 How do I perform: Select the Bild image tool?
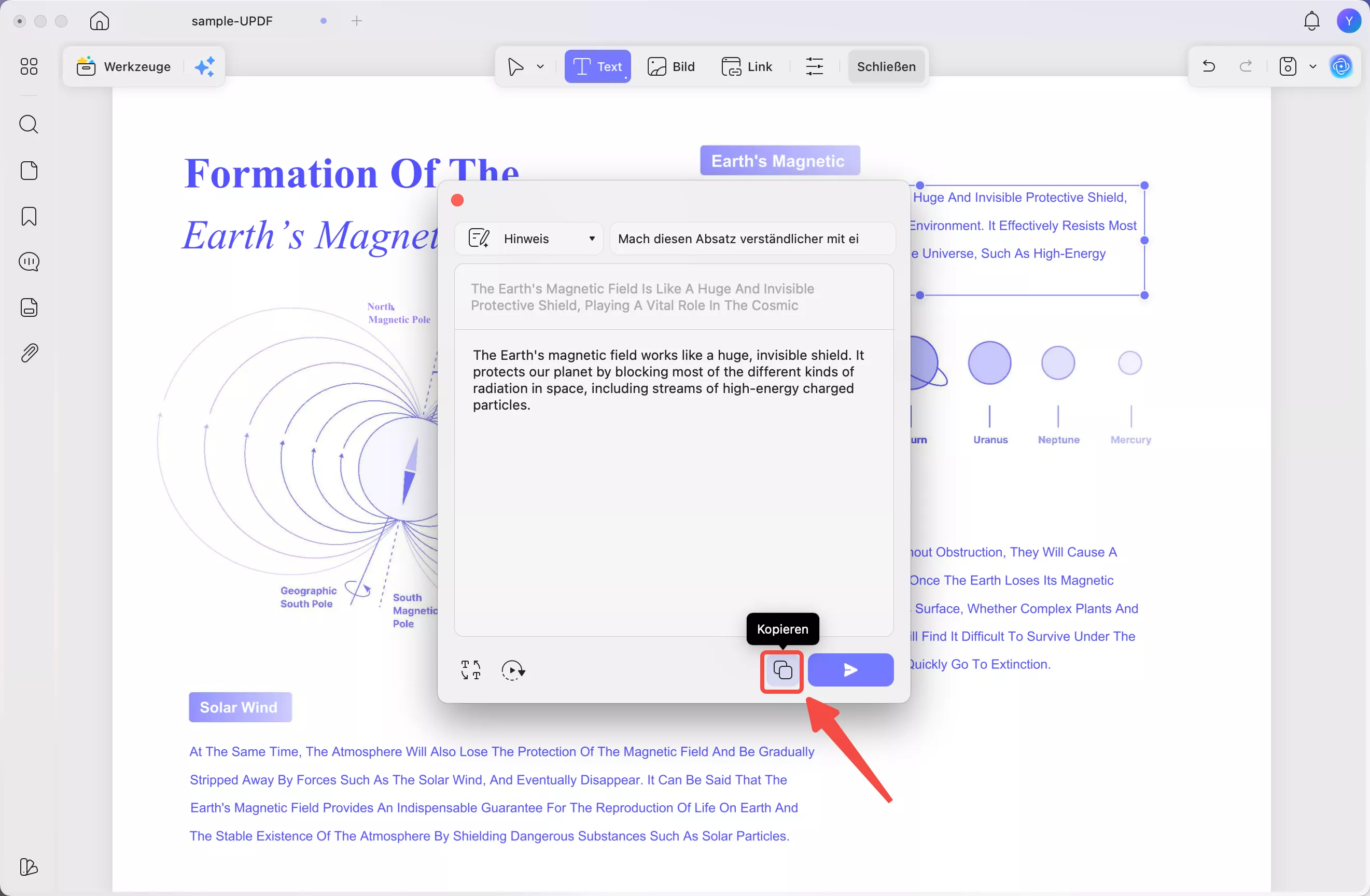click(x=670, y=67)
